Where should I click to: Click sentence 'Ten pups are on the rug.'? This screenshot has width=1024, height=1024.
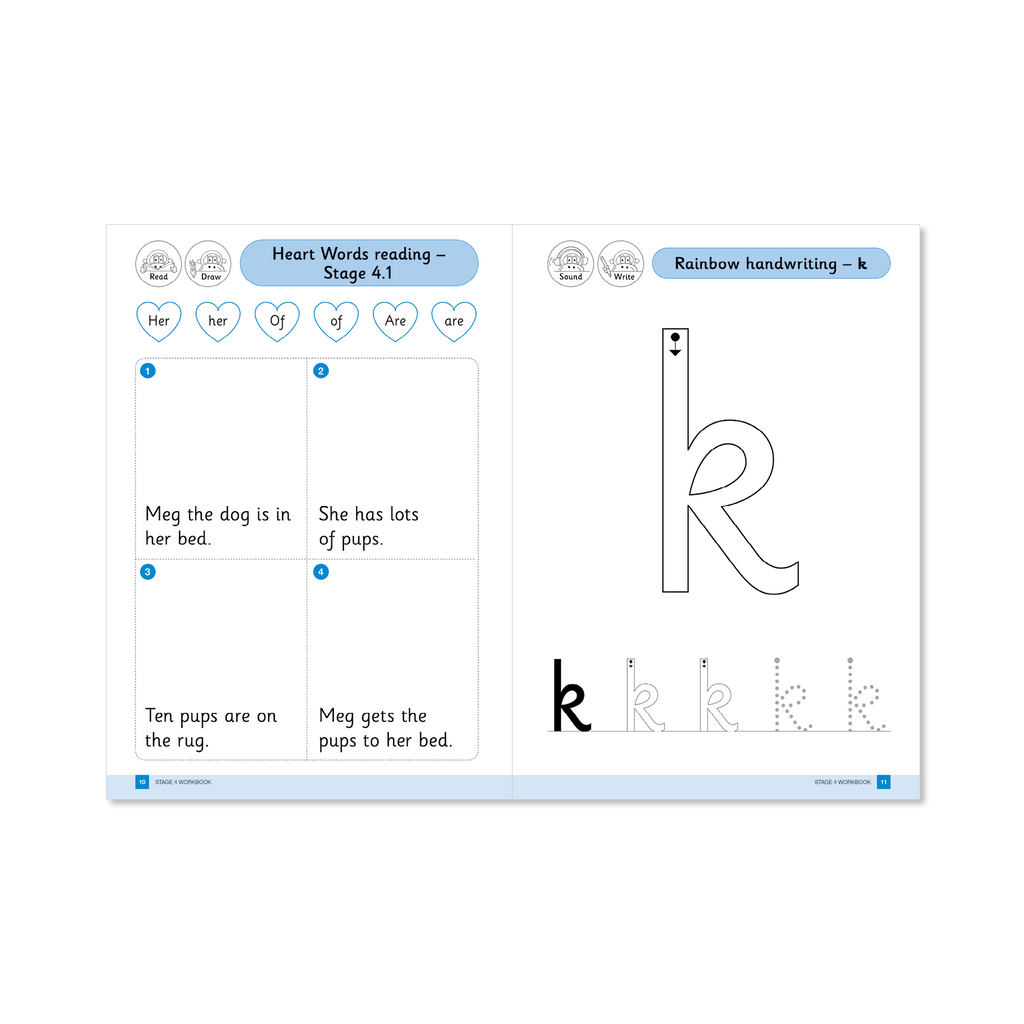pyautogui.click(x=210, y=728)
